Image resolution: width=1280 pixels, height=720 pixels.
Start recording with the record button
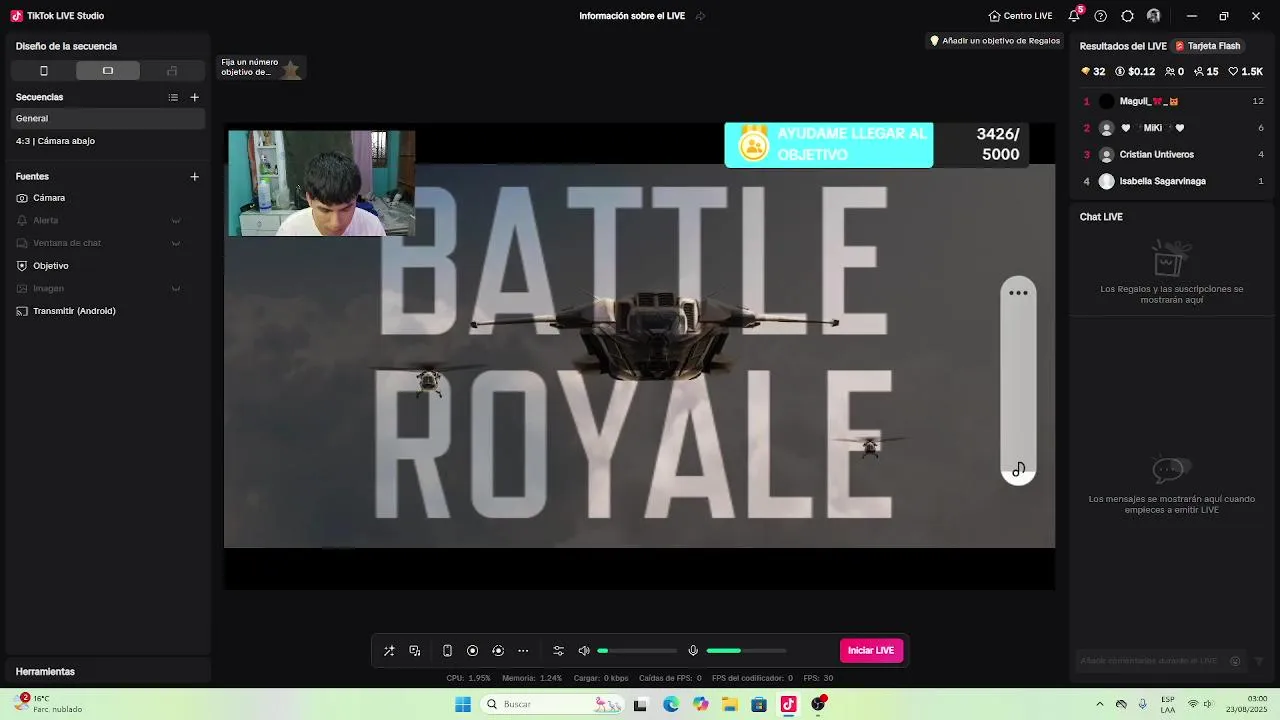coord(473,651)
